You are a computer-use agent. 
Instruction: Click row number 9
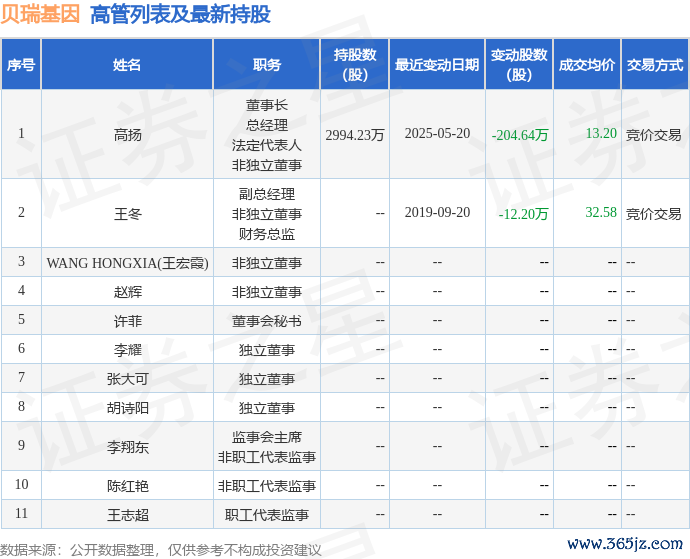pyautogui.click(x=21, y=445)
